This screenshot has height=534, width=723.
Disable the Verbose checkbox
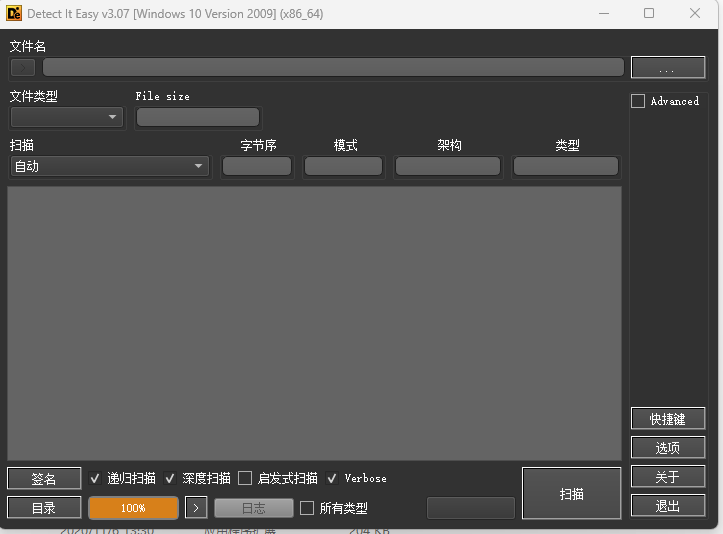(332, 478)
